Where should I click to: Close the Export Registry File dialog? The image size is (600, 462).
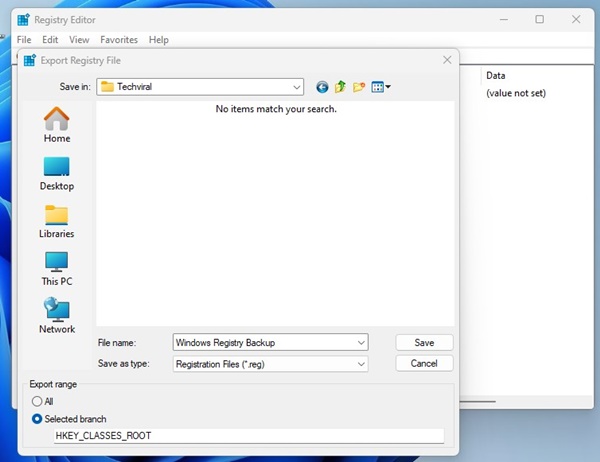pos(447,60)
